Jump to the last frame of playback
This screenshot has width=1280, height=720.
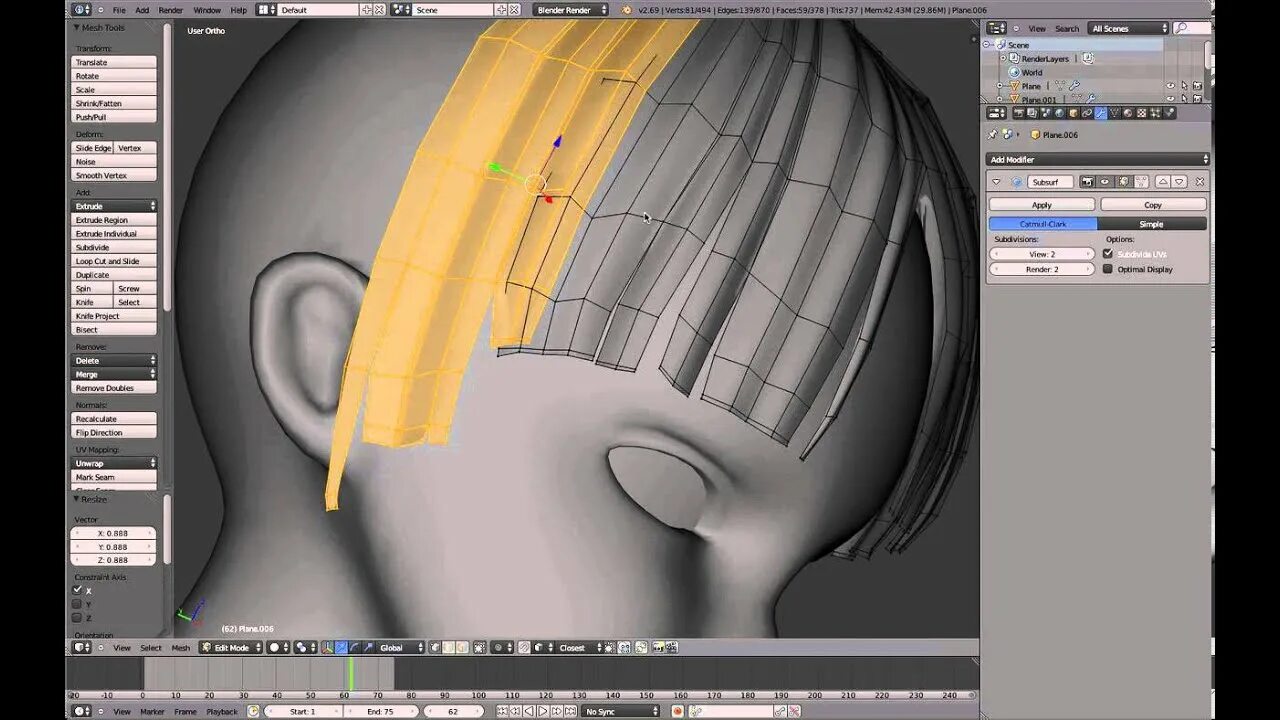(569, 712)
